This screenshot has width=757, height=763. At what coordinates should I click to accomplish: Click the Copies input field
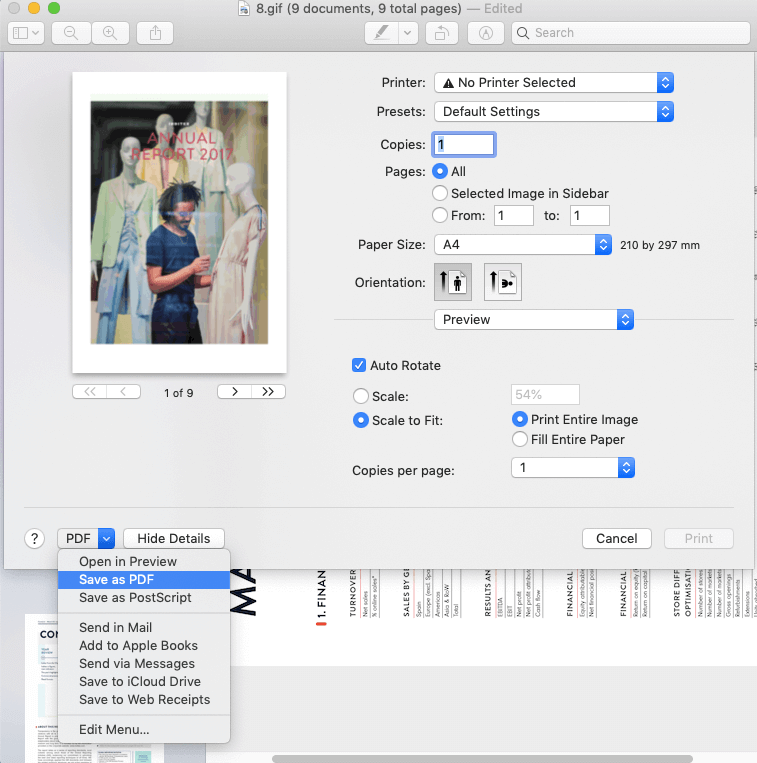click(462, 145)
